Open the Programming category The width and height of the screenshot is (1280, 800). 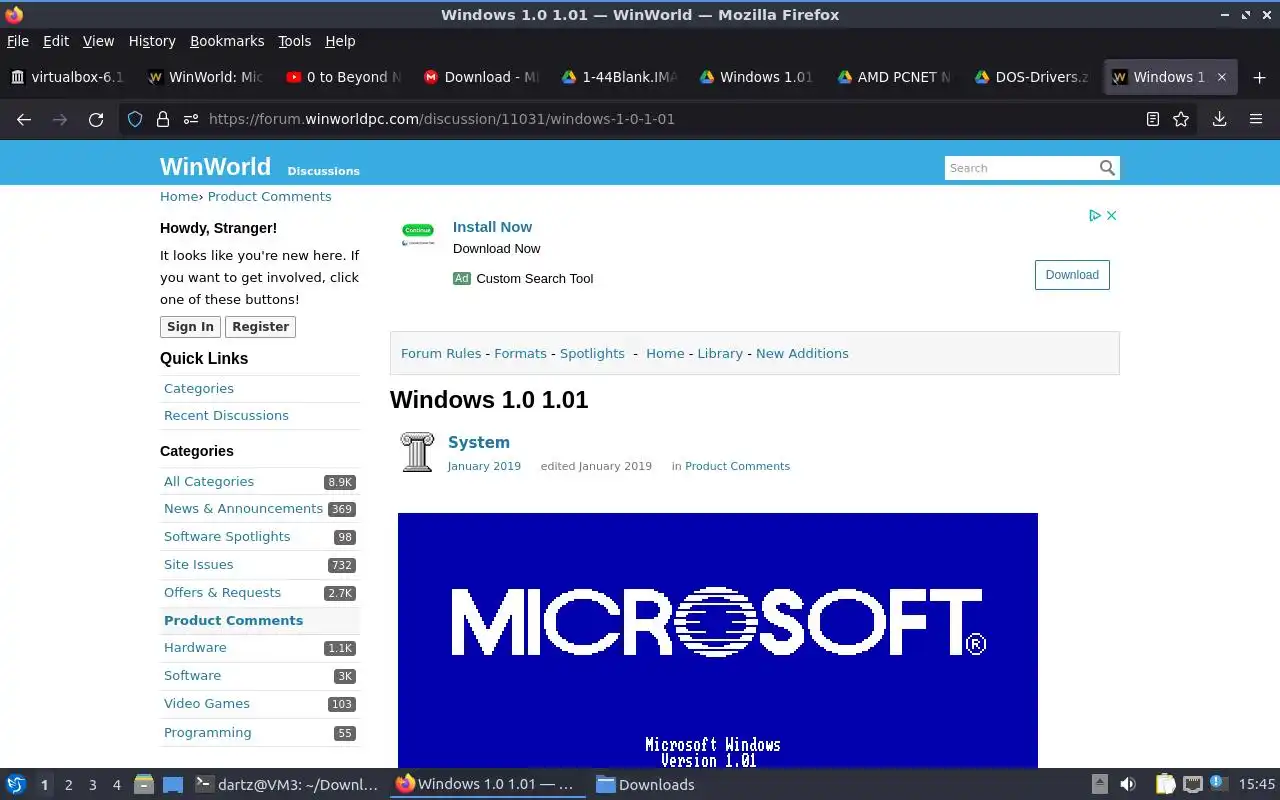[208, 732]
